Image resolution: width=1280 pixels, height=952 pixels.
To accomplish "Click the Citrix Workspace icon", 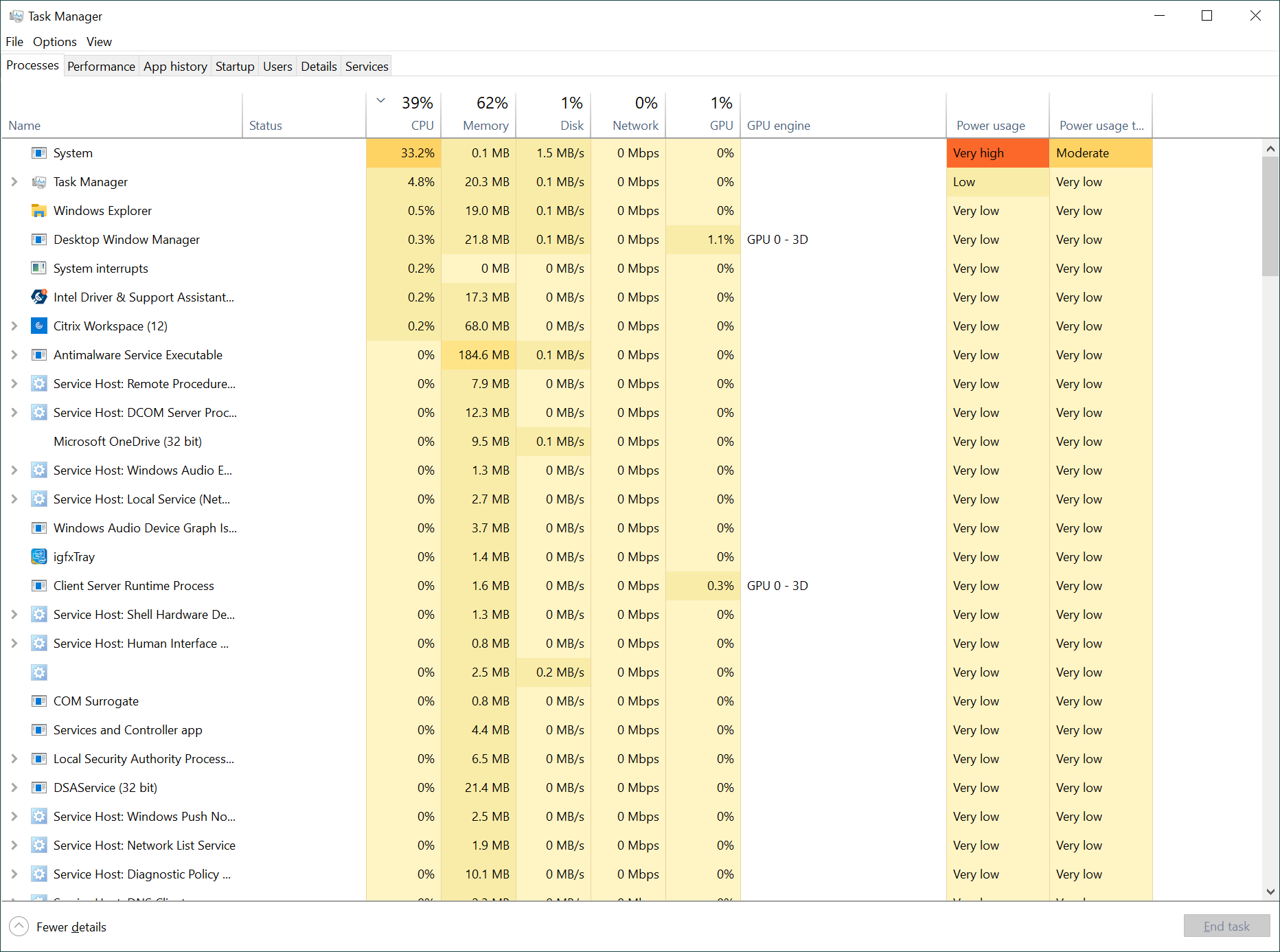I will (x=39, y=326).
